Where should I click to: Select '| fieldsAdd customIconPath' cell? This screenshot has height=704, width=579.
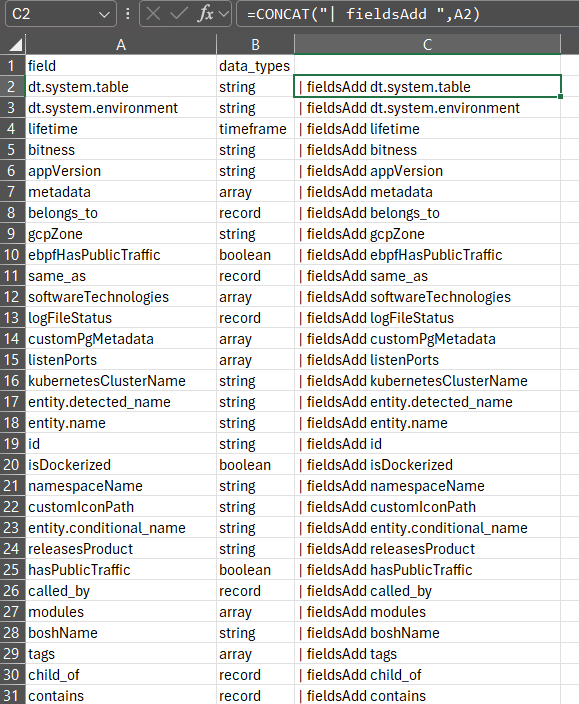tap(427, 507)
